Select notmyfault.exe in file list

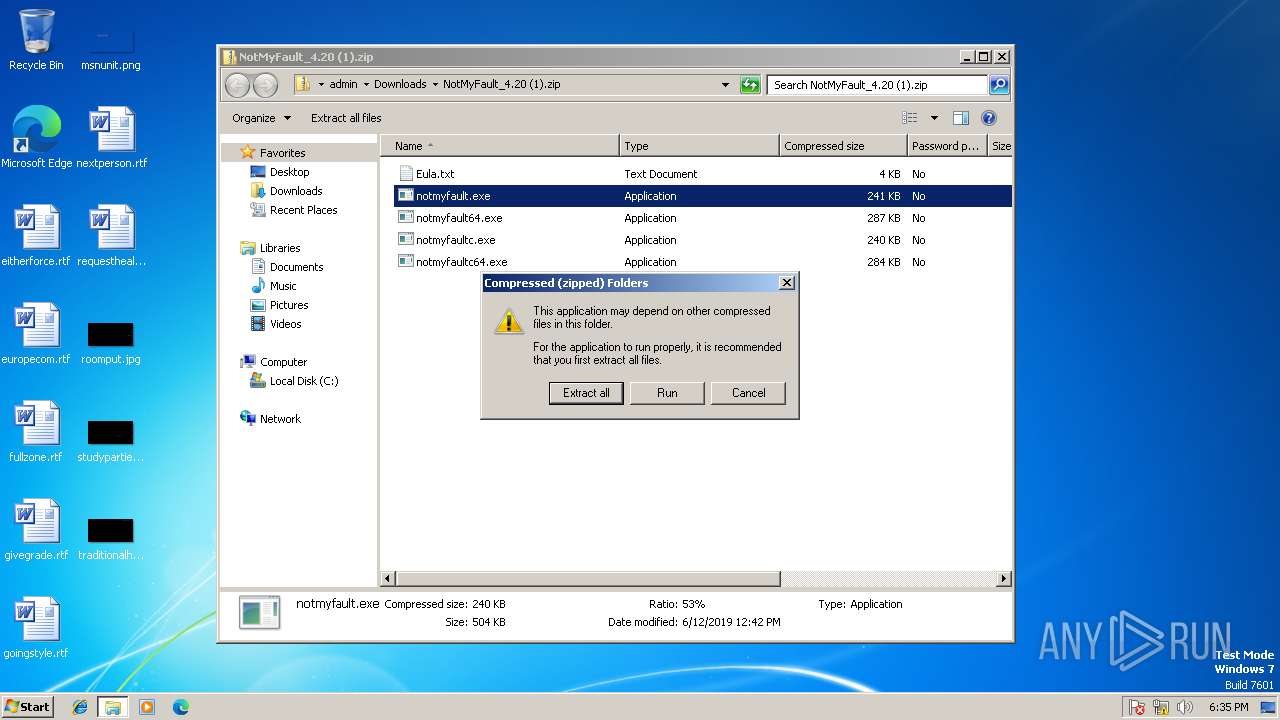click(703, 196)
